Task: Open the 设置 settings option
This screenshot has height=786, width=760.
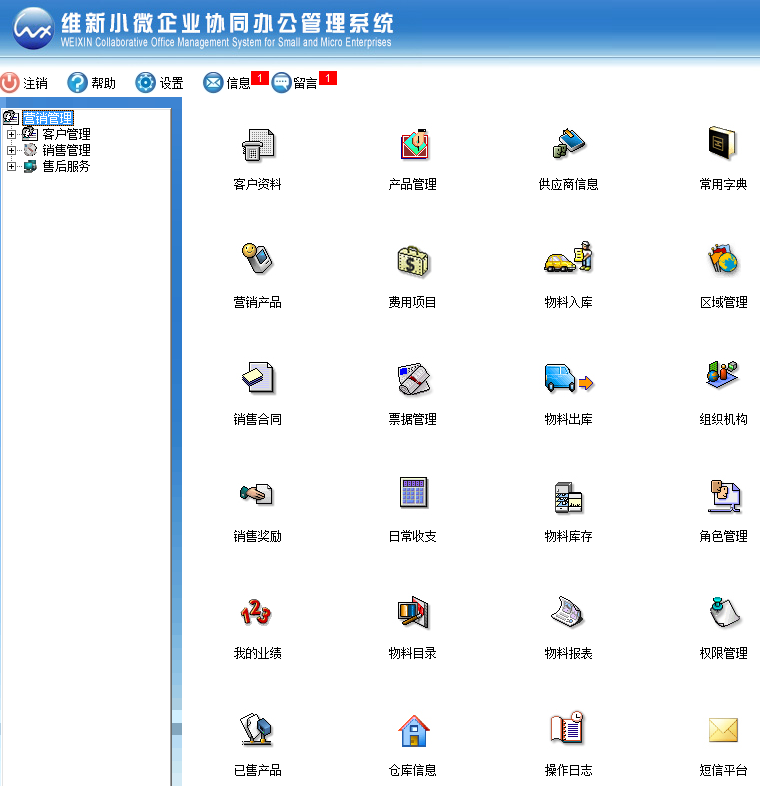Action: pos(160,83)
